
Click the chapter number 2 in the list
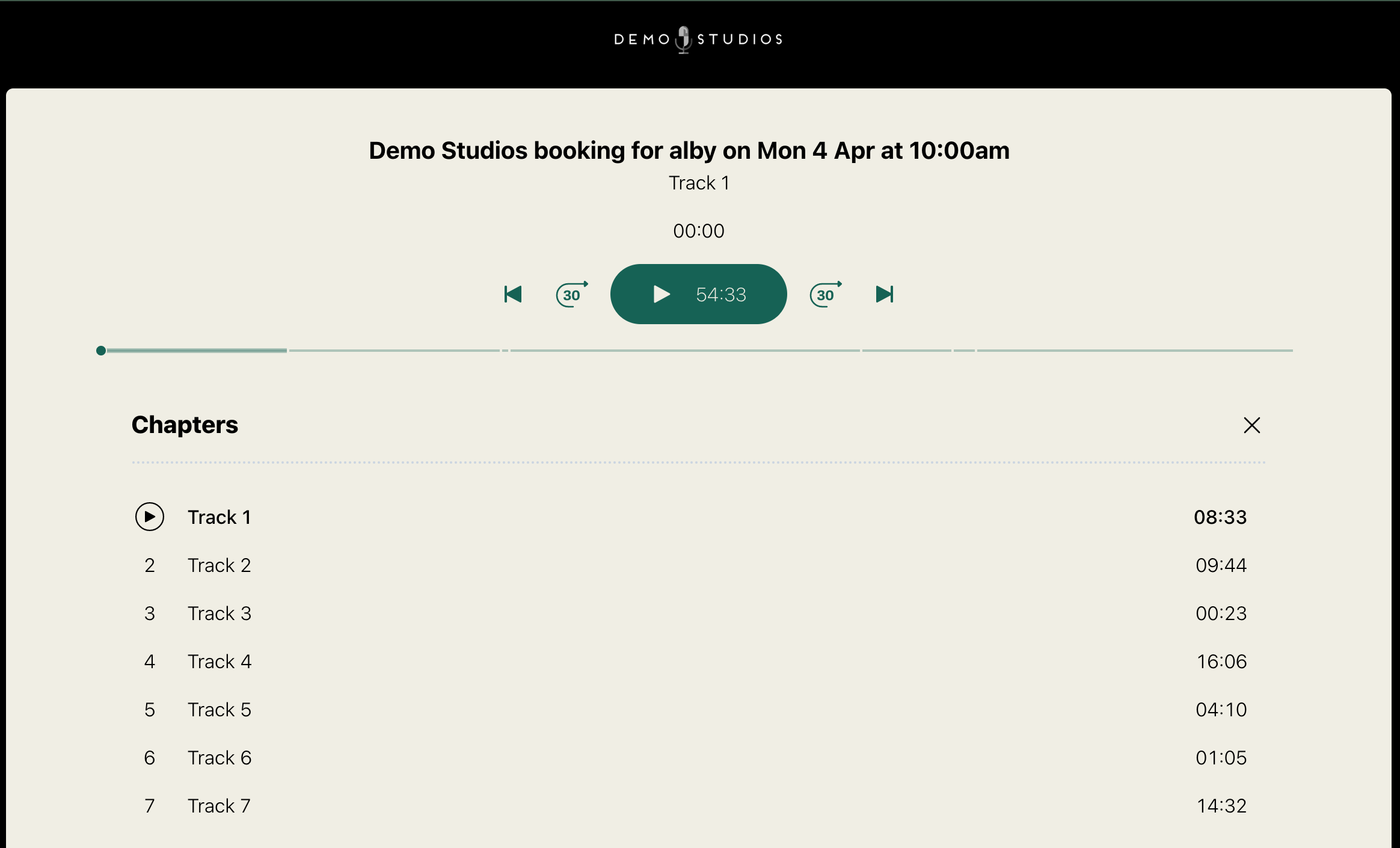(150, 565)
